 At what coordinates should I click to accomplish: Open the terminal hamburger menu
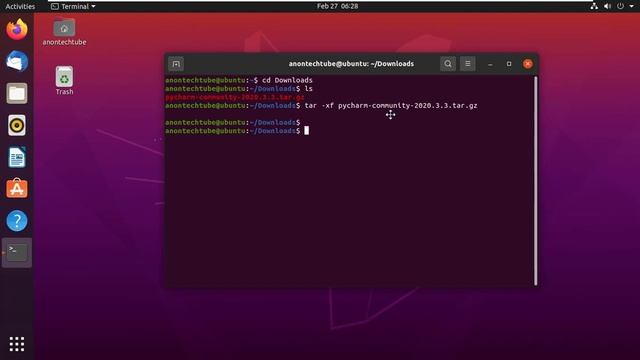[468, 64]
